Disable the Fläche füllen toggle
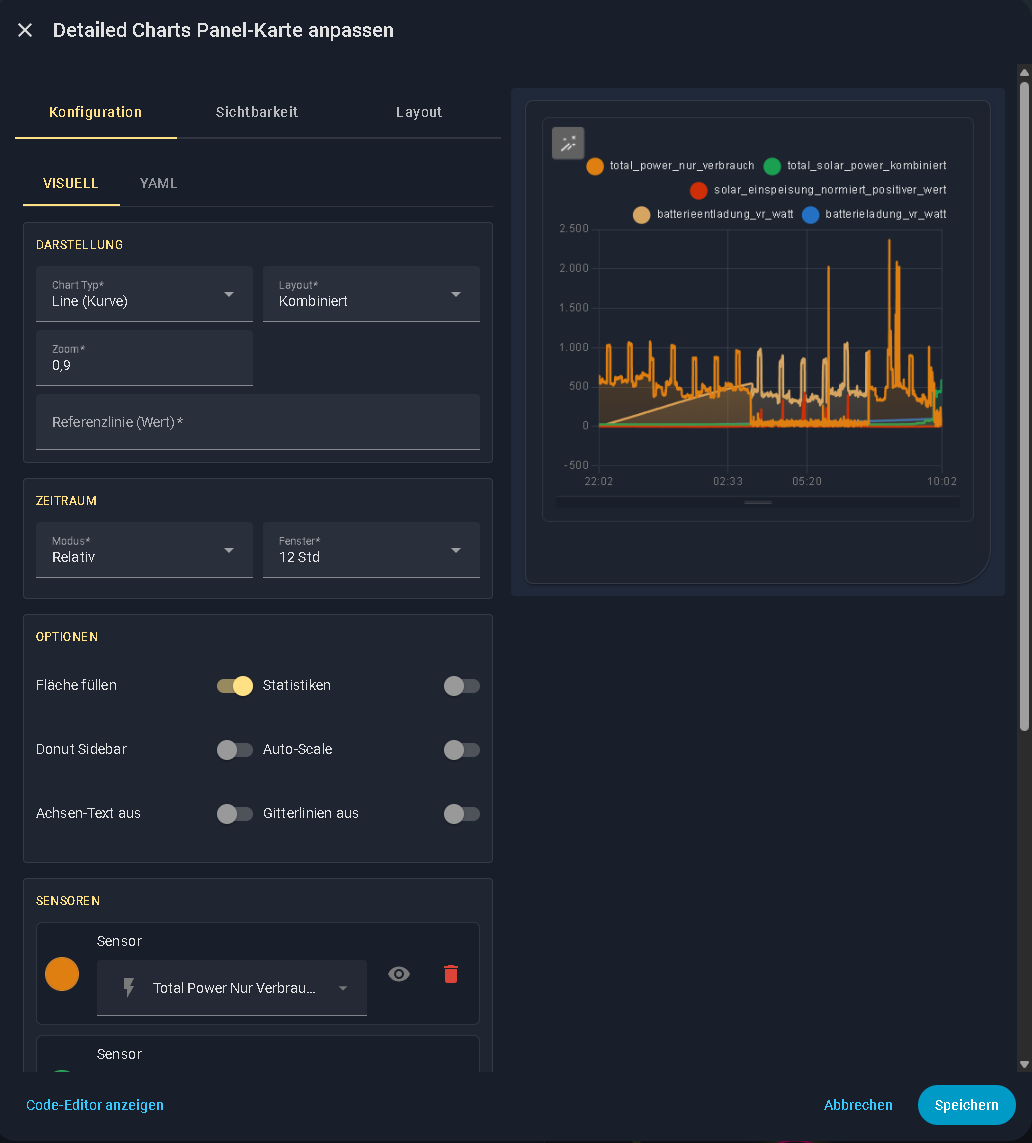The height and width of the screenshot is (1143, 1032). (235, 686)
